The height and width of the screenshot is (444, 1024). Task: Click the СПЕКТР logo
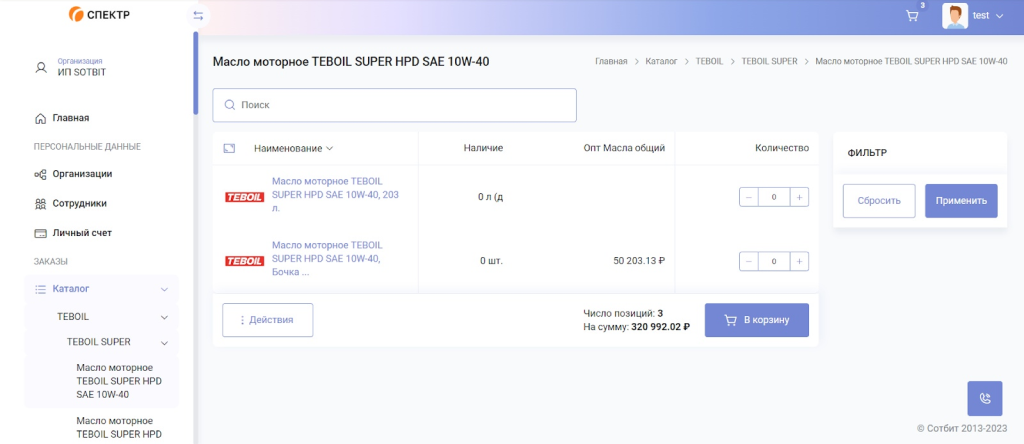(99, 14)
